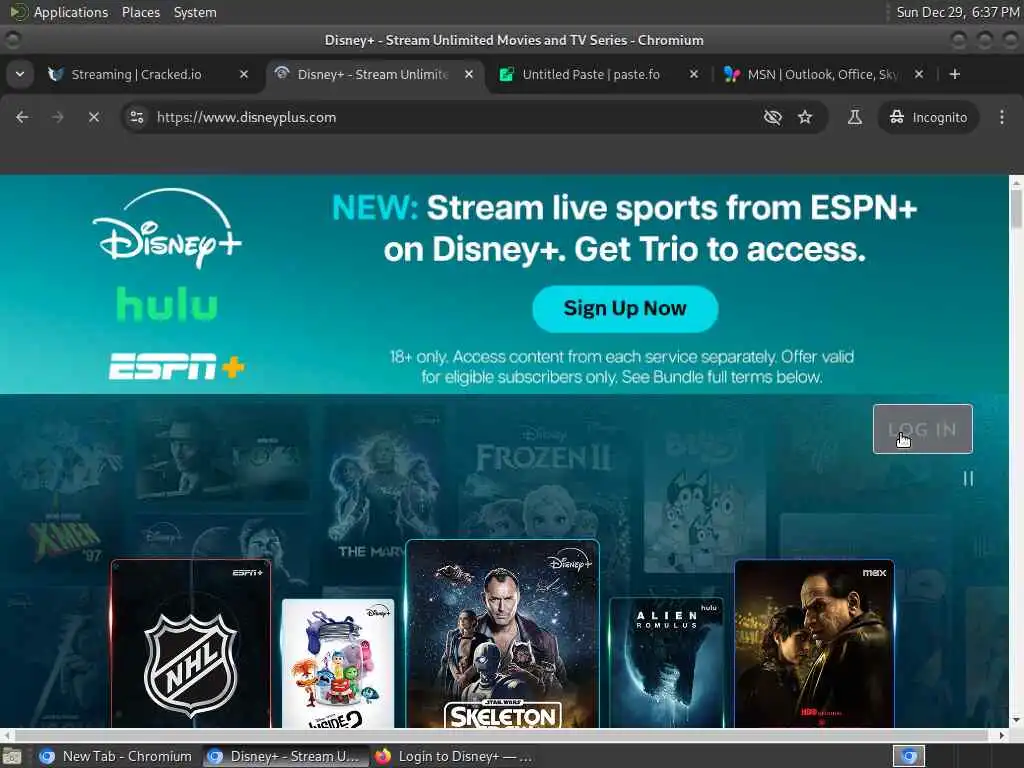Image resolution: width=1024 pixels, height=768 pixels.
Task: Open the NHL ESPN+ poster
Action: [x=191, y=643]
